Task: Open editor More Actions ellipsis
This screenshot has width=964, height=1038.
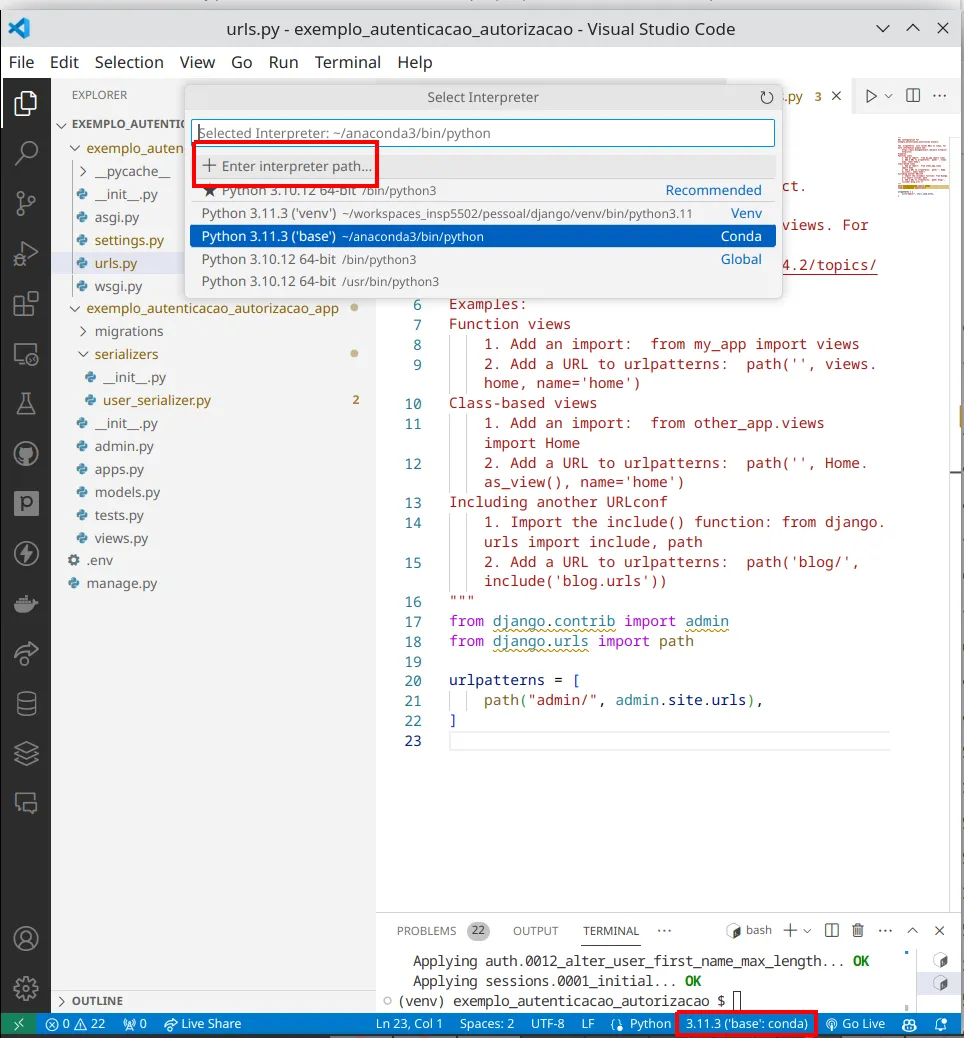Action: (940, 95)
